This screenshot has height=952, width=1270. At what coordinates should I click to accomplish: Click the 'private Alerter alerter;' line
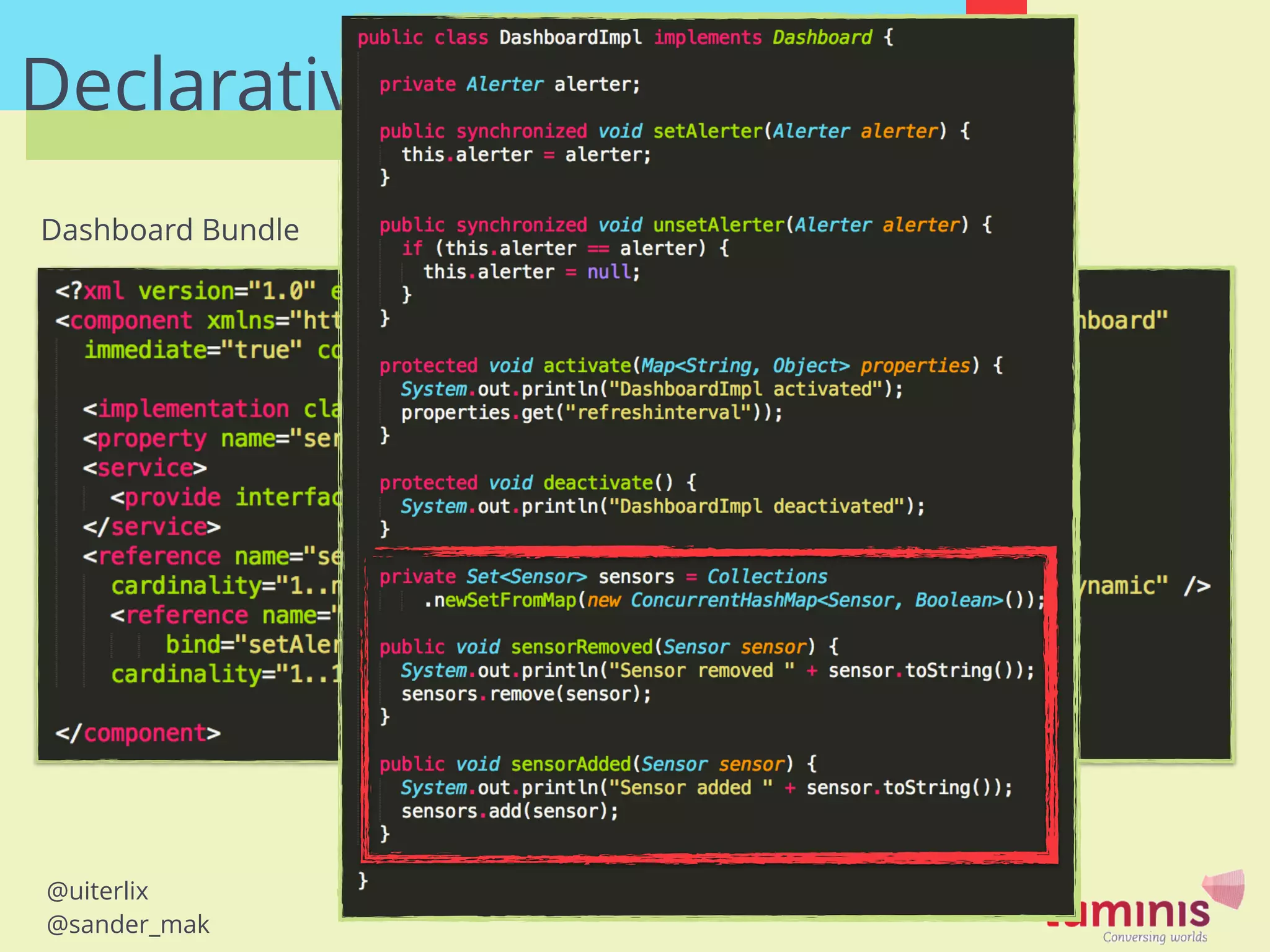[509, 84]
